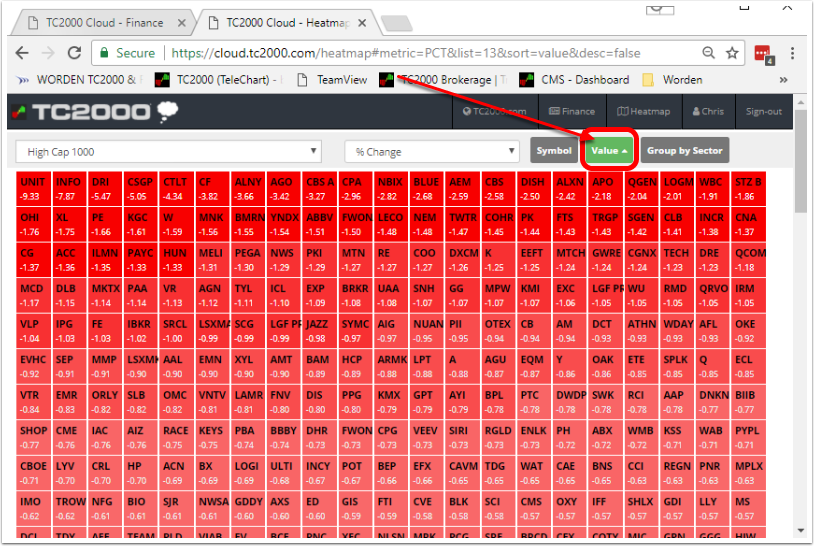Click the BRKR -1.08 cell
The width and height of the screenshot is (814, 546).
coord(356,295)
